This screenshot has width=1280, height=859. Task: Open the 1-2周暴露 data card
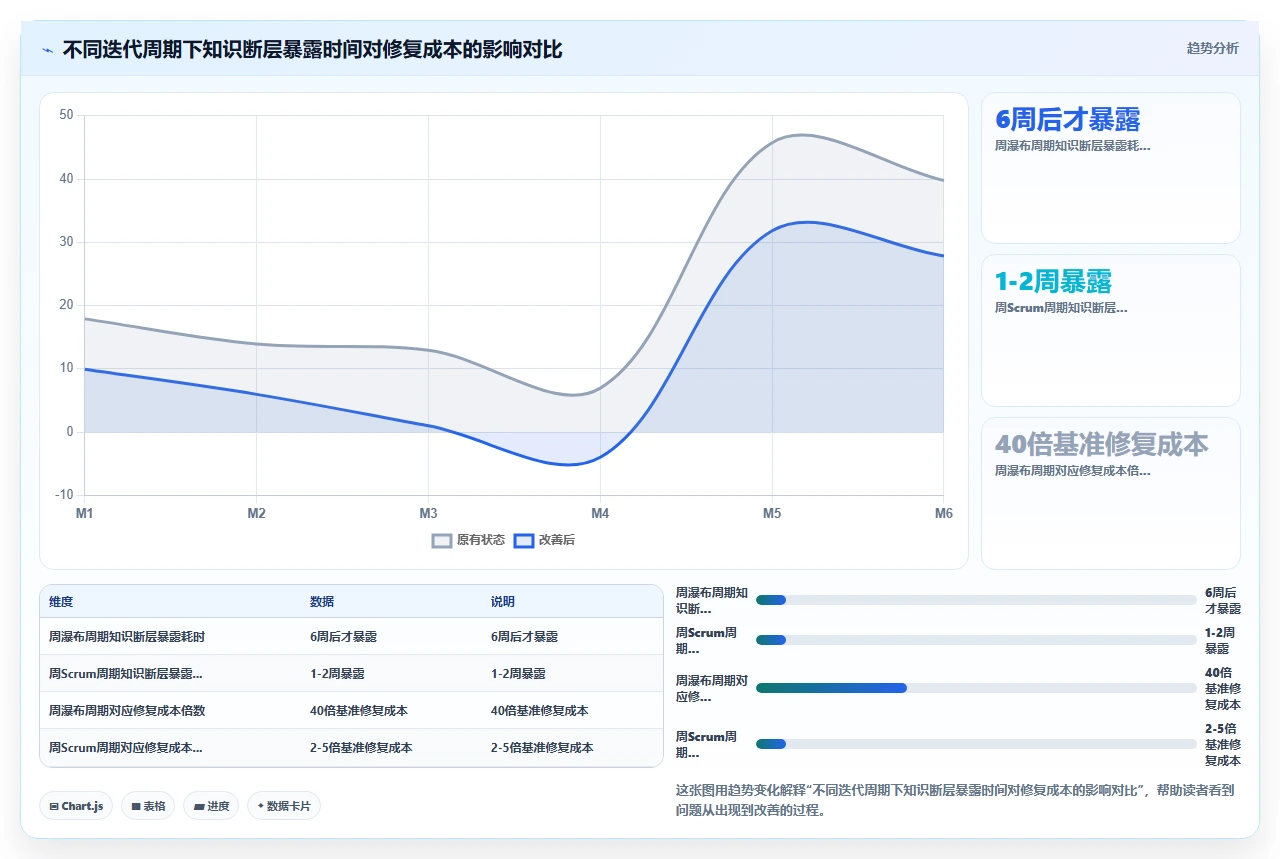tap(1111, 331)
